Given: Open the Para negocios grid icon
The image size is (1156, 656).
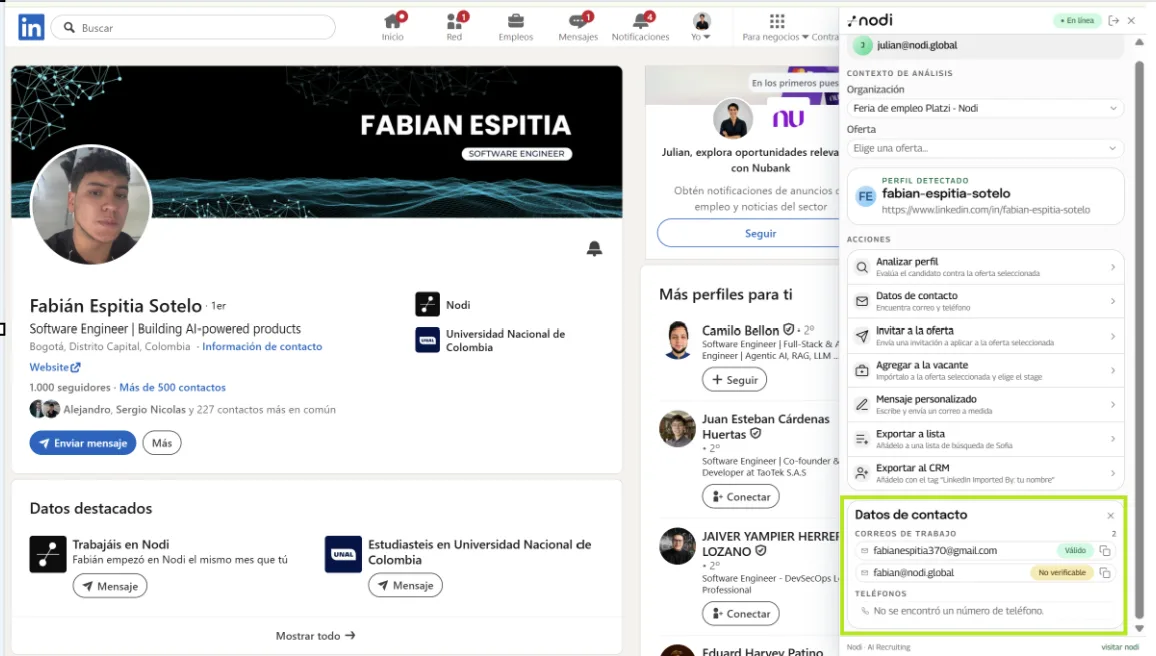Looking at the screenshot, I should pyautogui.click(x=777, y=21).
